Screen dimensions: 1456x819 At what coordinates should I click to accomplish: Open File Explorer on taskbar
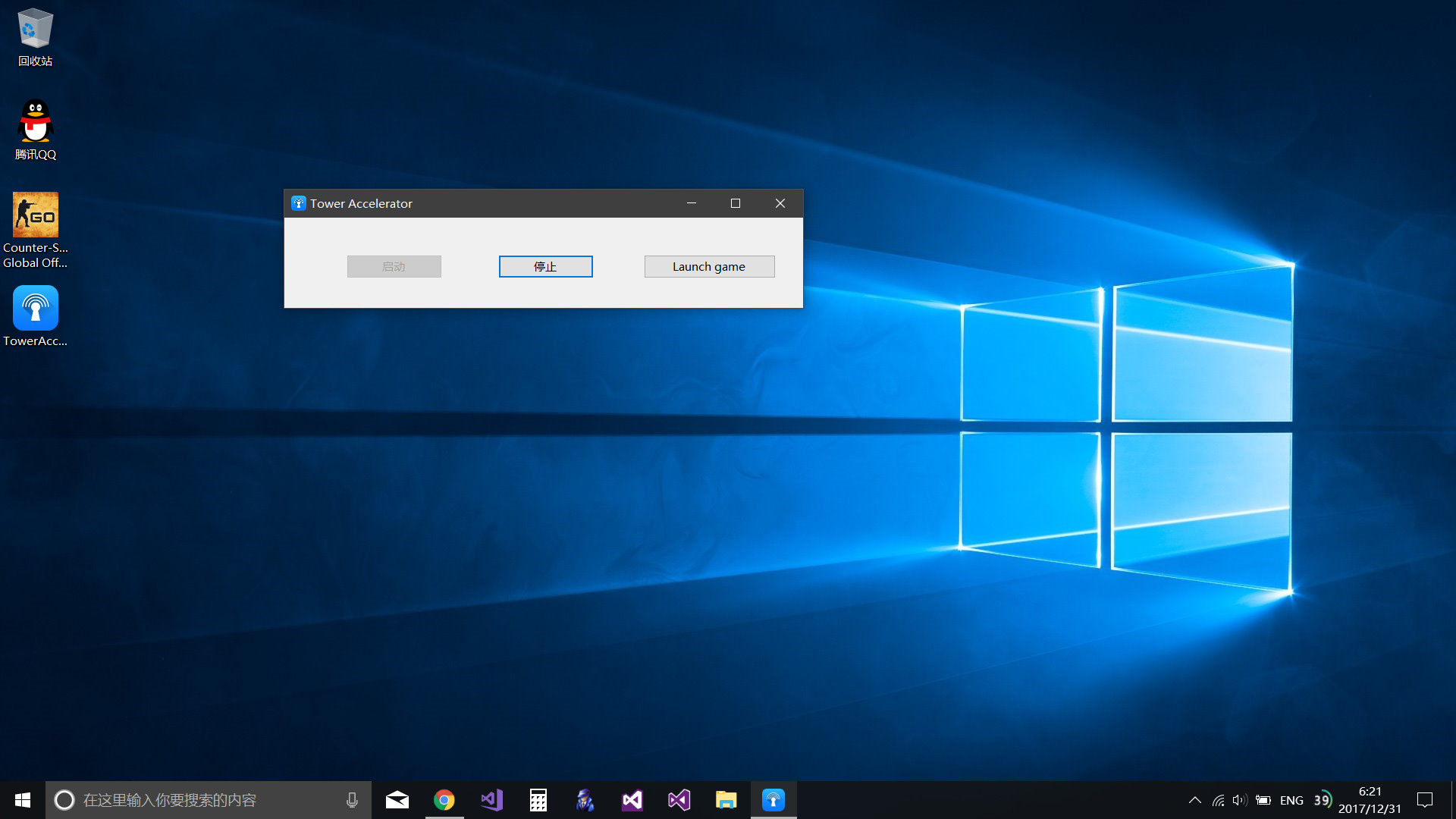(726, 800)
